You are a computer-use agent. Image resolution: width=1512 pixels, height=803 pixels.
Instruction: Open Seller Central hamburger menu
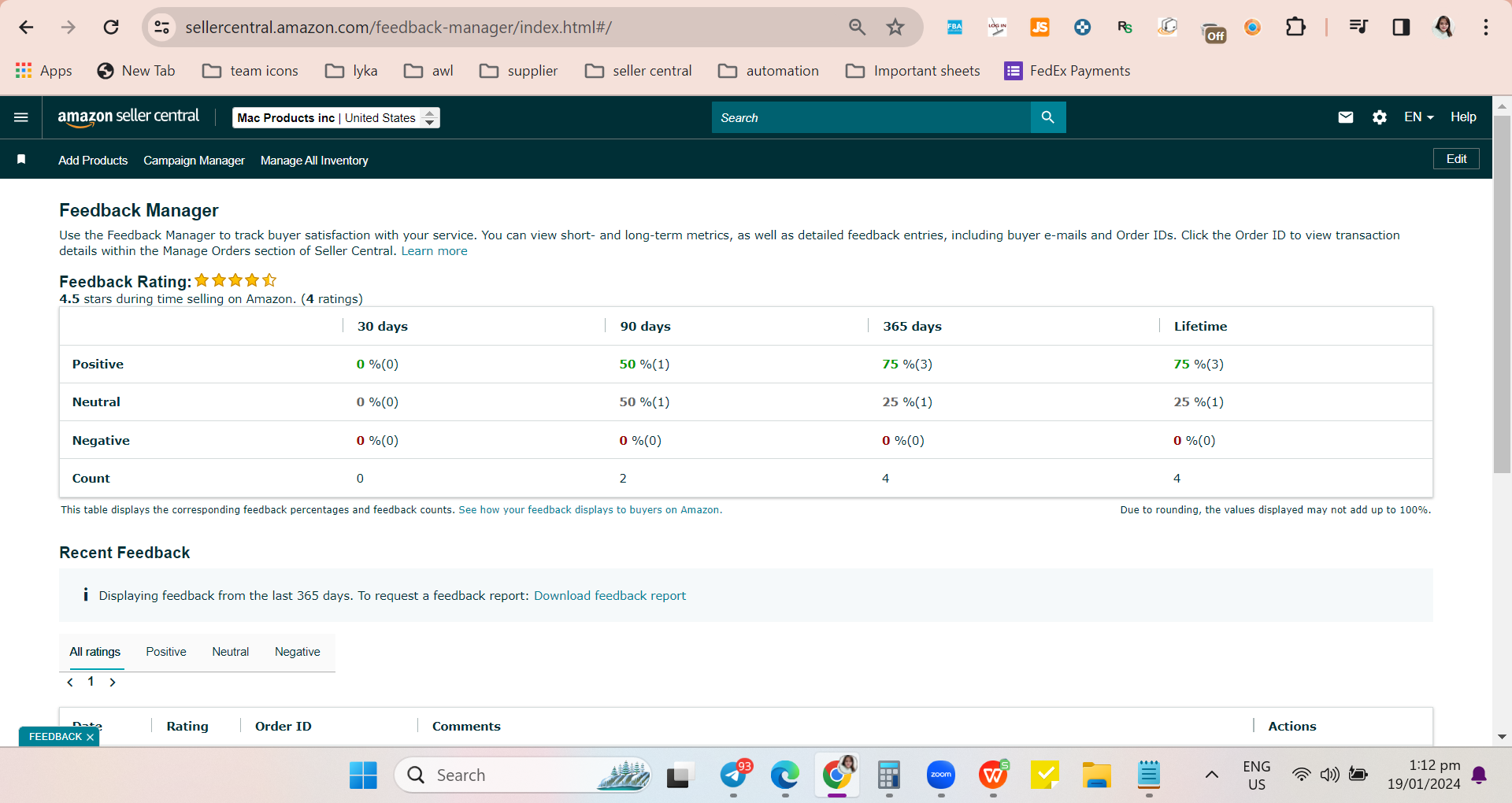(21, 117)
